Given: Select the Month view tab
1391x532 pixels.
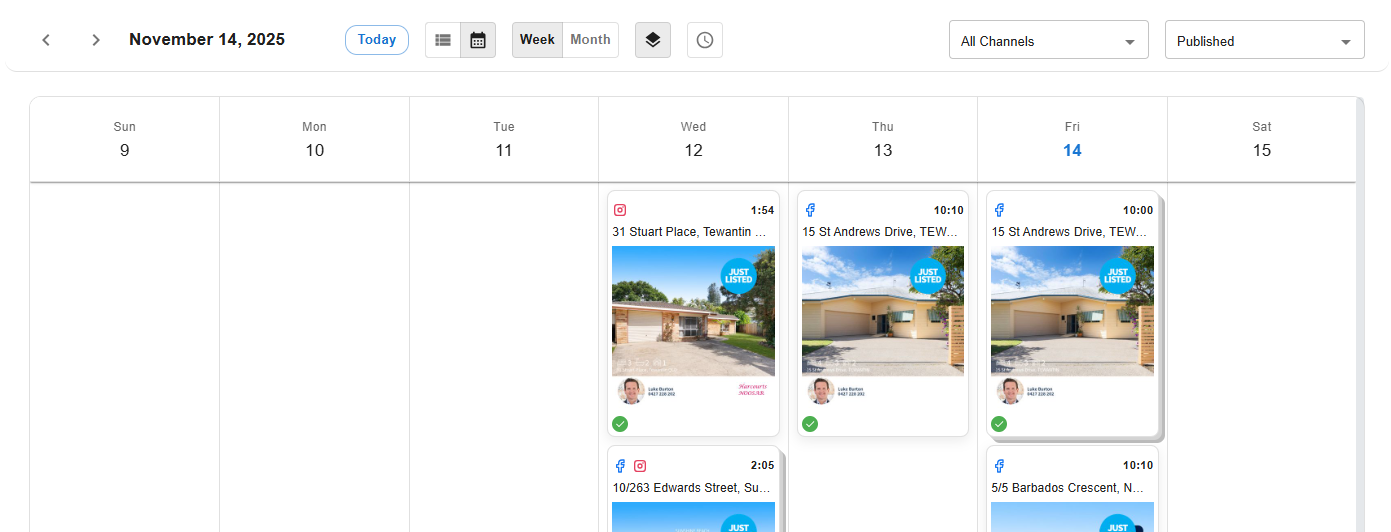Looking at the screenshot, I should pyautogui.click(x=590, y=40).
